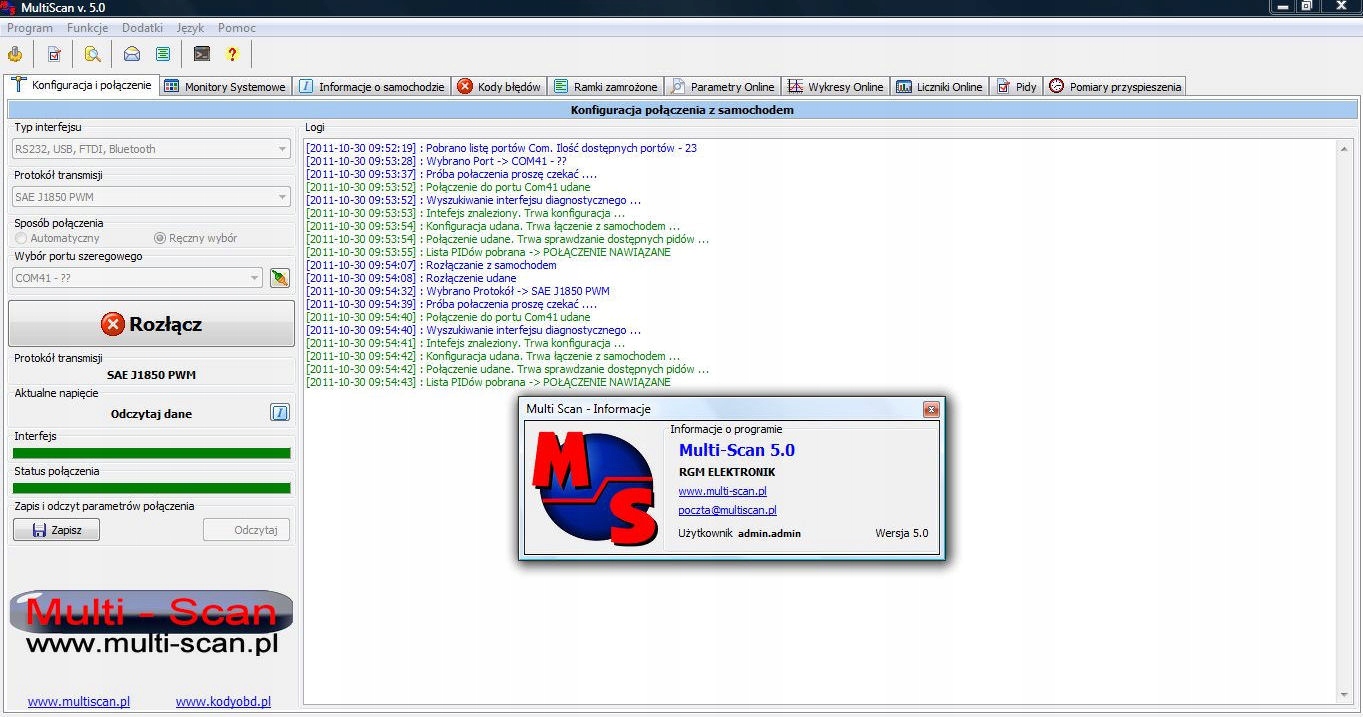This screenshot has height=717, width=1363.
Task: Switch to the Kody błędów tab
Action: pos(499,87)
